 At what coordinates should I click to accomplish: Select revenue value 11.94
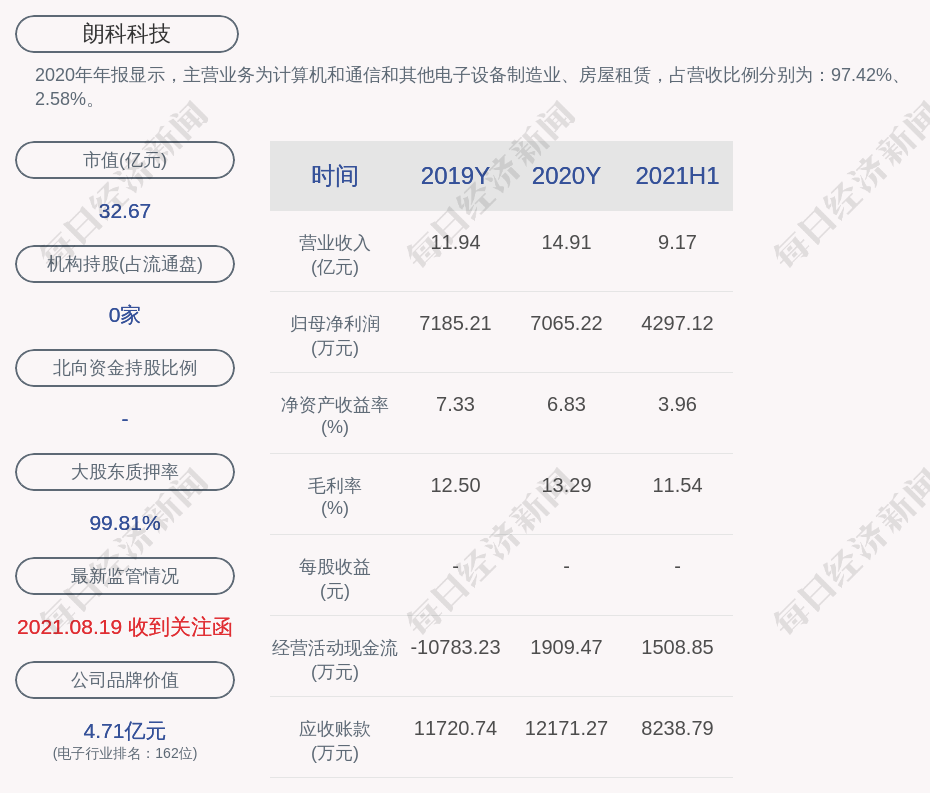tap(455, 243)
